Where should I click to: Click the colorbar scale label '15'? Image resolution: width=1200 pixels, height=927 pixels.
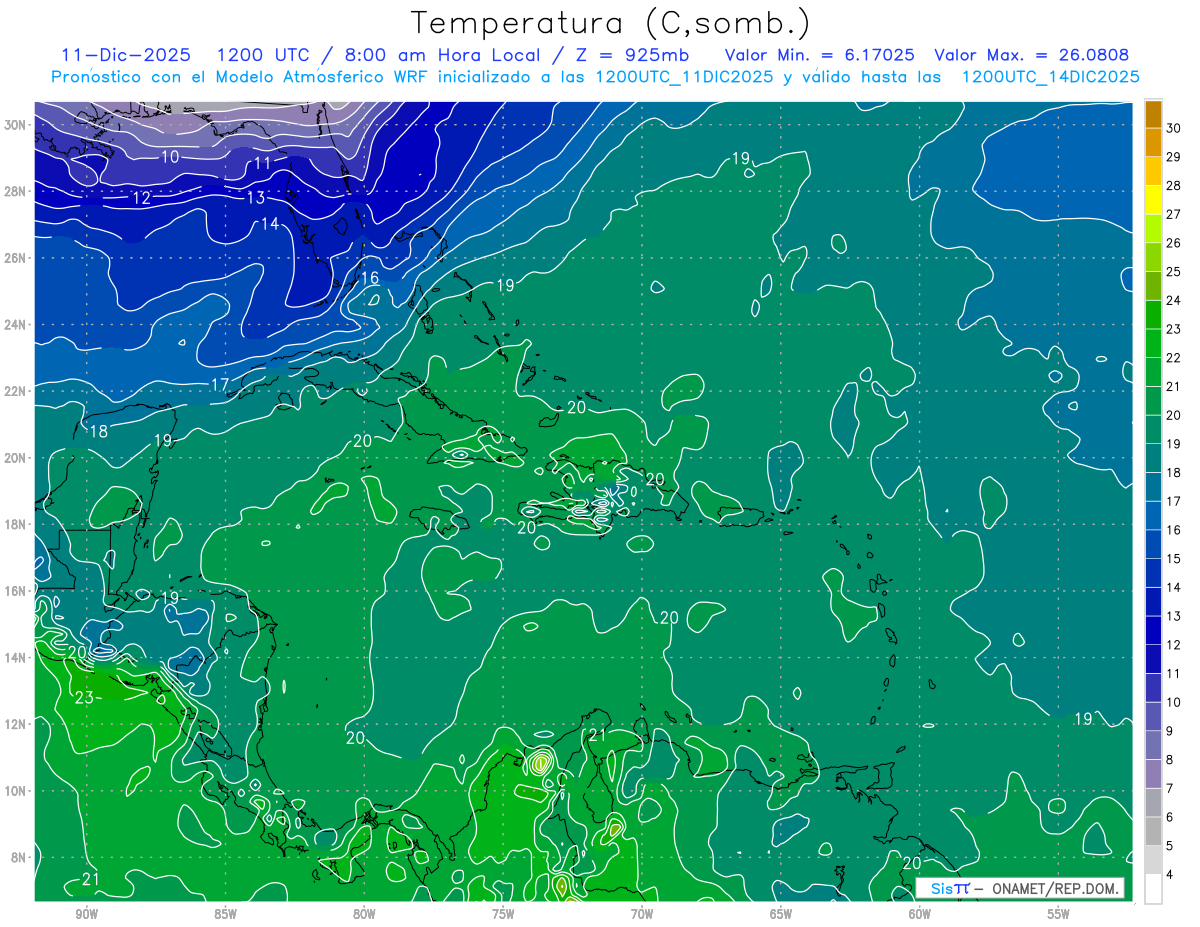click(x=1174, y=558)
